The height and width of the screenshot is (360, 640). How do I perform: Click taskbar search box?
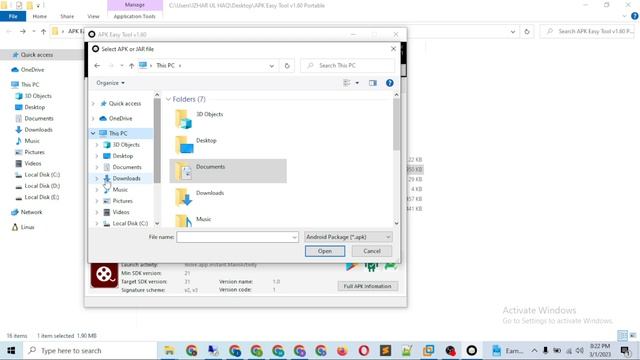[90, 351]
